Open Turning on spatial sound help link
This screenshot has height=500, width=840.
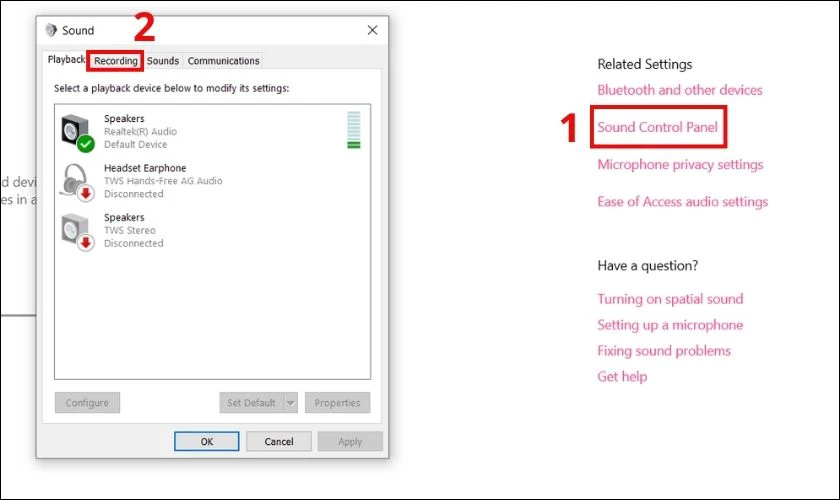pos(670,299)
